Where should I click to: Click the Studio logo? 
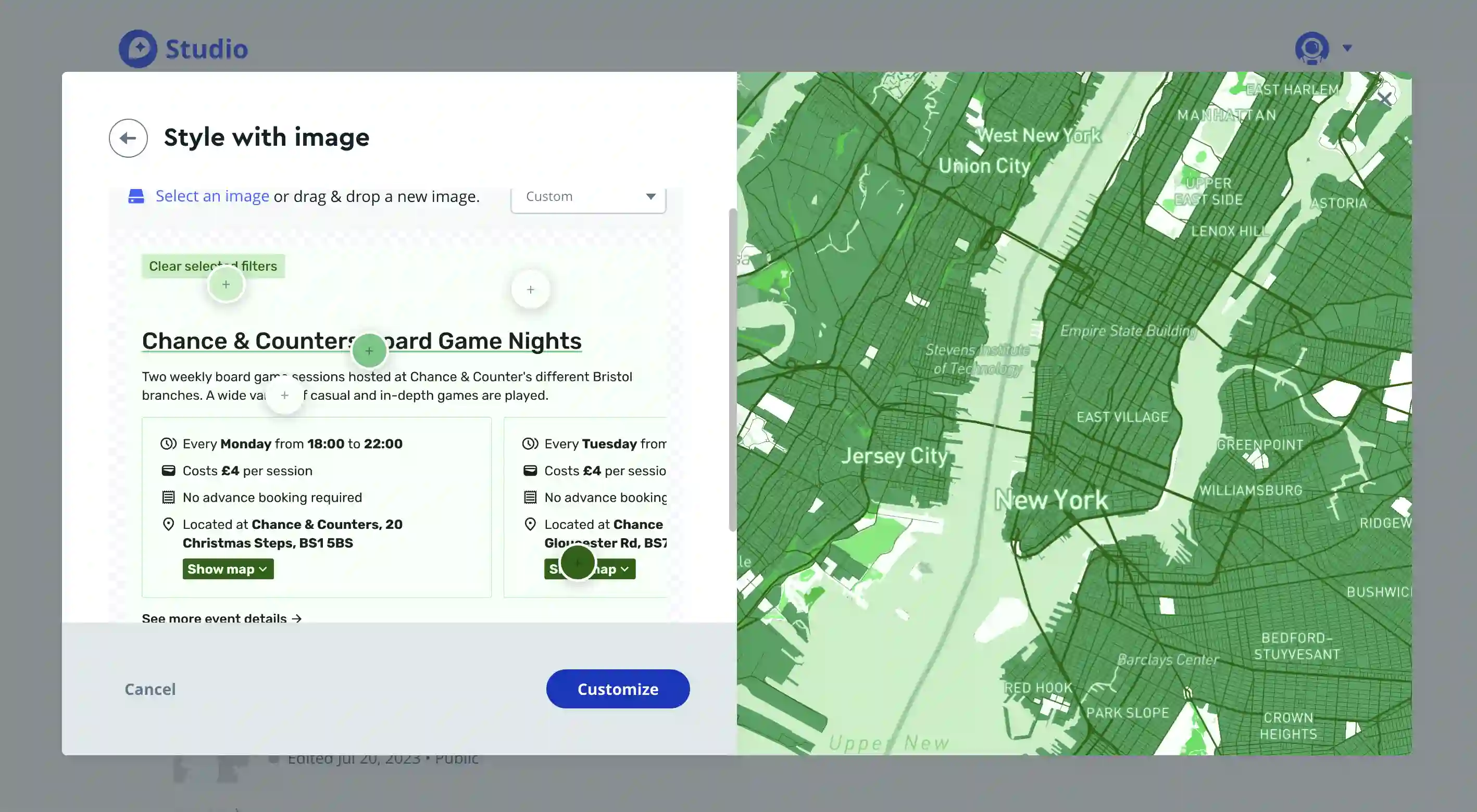(x=183, y=49)
